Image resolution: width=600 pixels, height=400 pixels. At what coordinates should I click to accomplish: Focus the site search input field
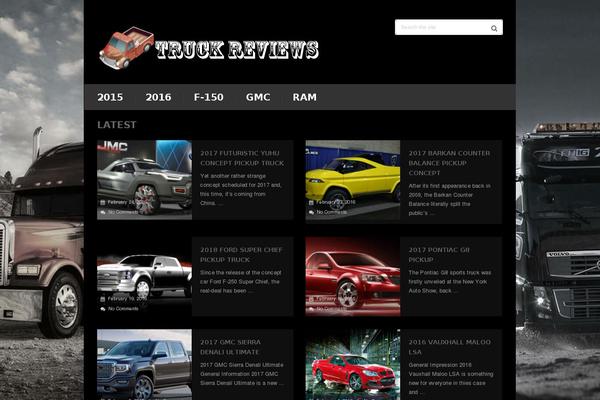click(448, 27)
